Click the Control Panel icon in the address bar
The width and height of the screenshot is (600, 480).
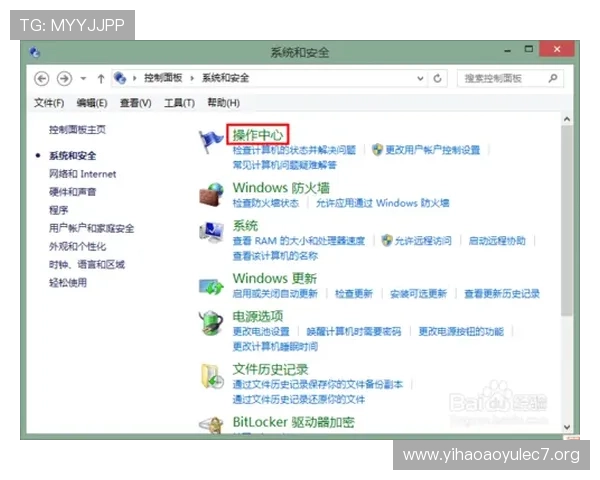[120, 78]
